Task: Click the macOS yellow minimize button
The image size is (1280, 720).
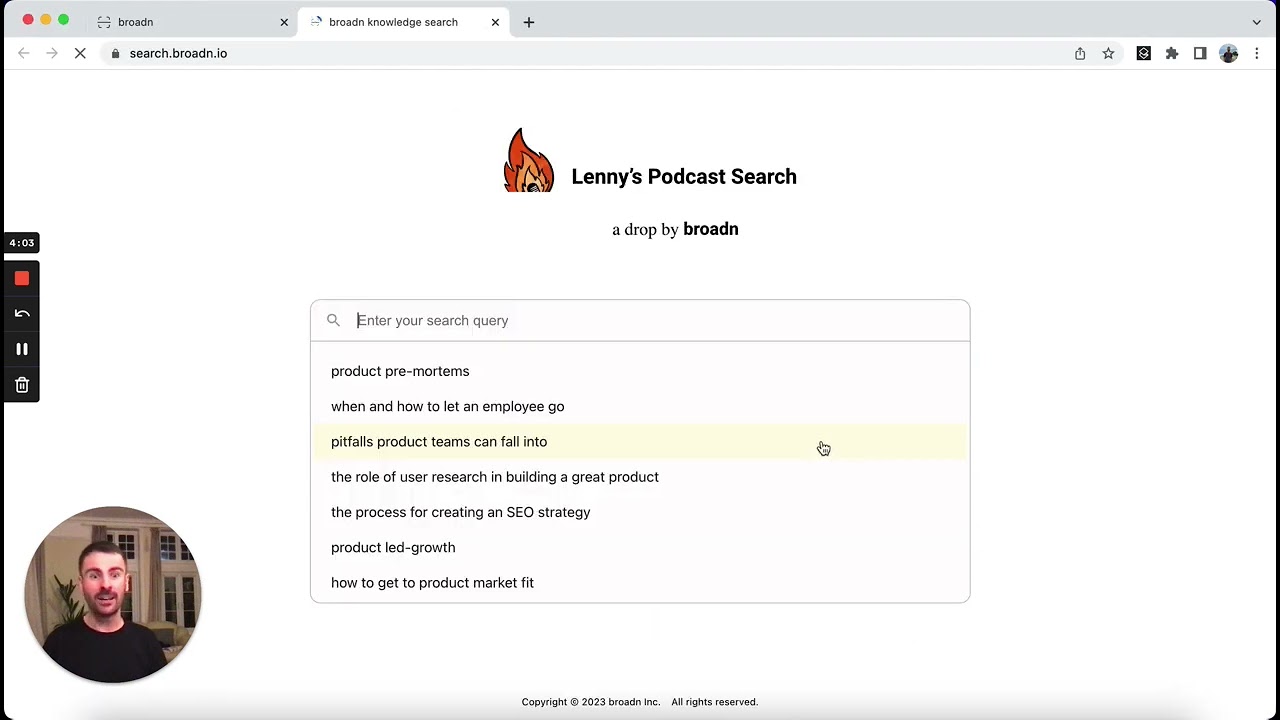Action: click(46, 20)
